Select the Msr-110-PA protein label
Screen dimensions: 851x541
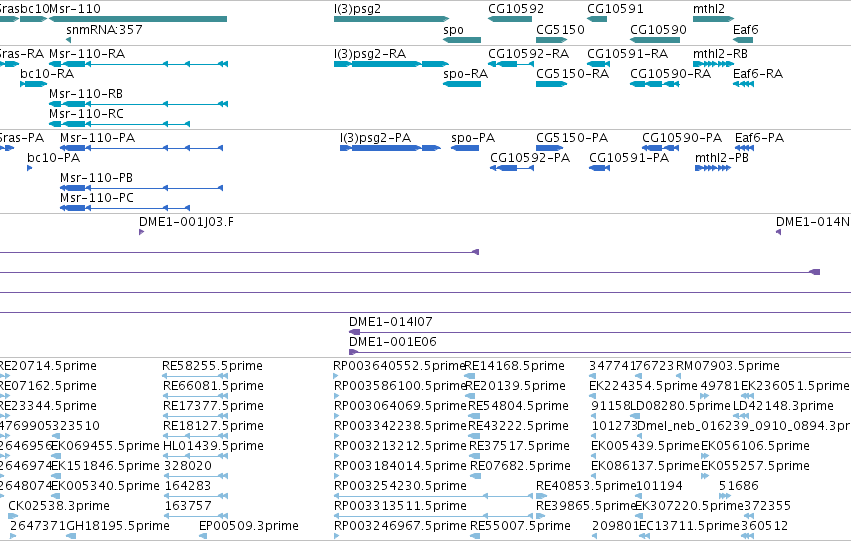coord(98,138)
